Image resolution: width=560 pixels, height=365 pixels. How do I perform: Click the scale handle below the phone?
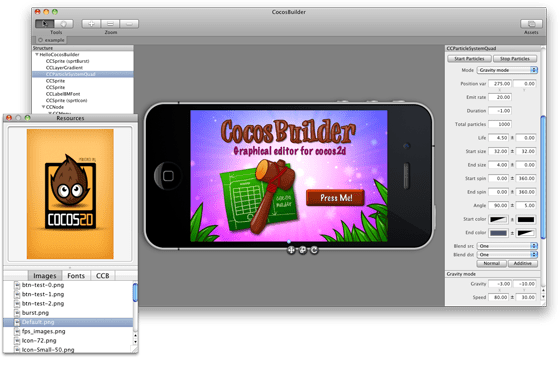(303, 250)
